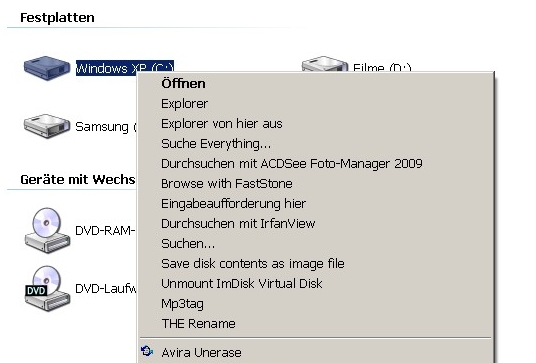Click the Samsung drive label

coord(106,127)
